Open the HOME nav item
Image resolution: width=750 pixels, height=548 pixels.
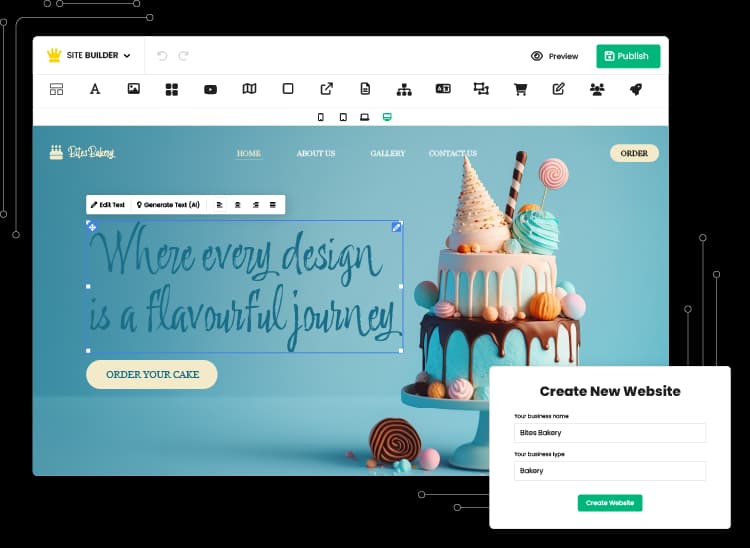[249, 153]
